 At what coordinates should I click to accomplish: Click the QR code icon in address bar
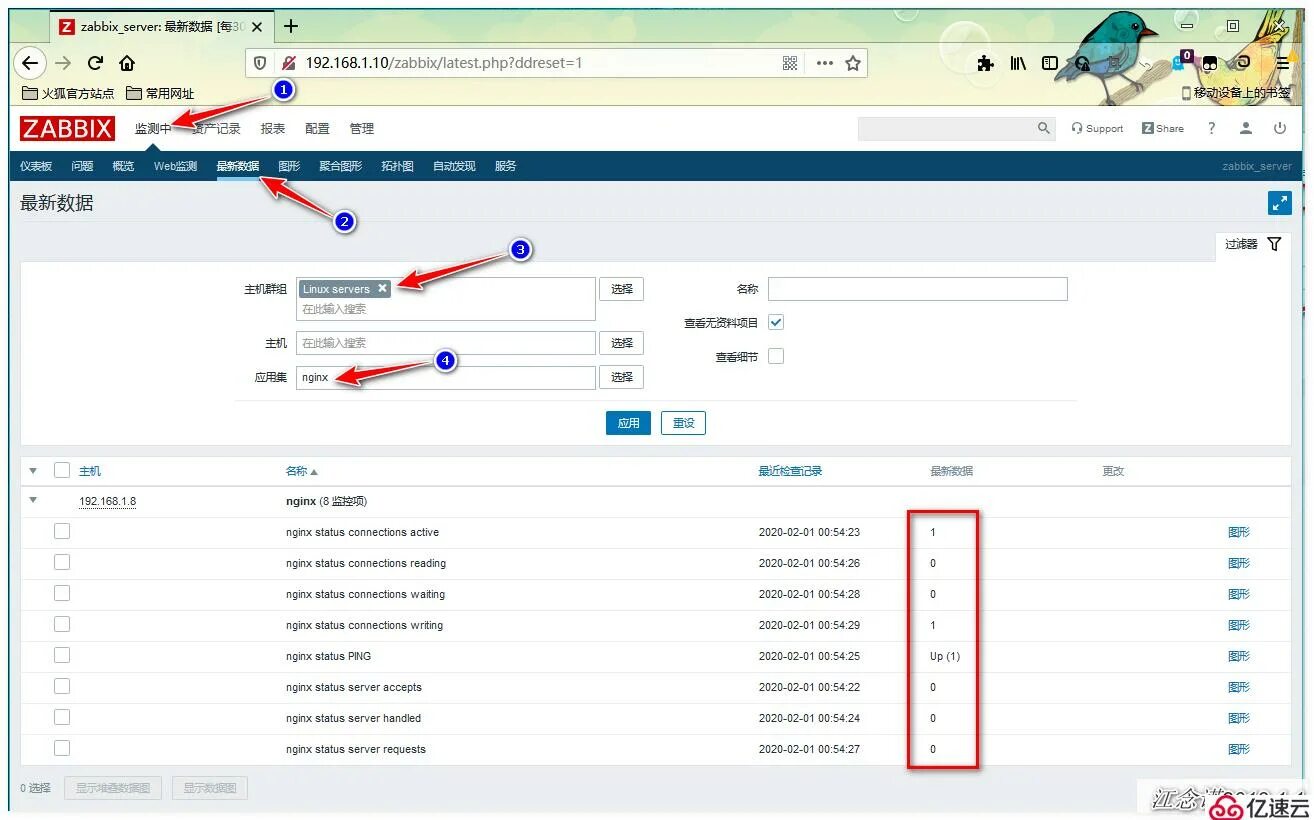790,63
